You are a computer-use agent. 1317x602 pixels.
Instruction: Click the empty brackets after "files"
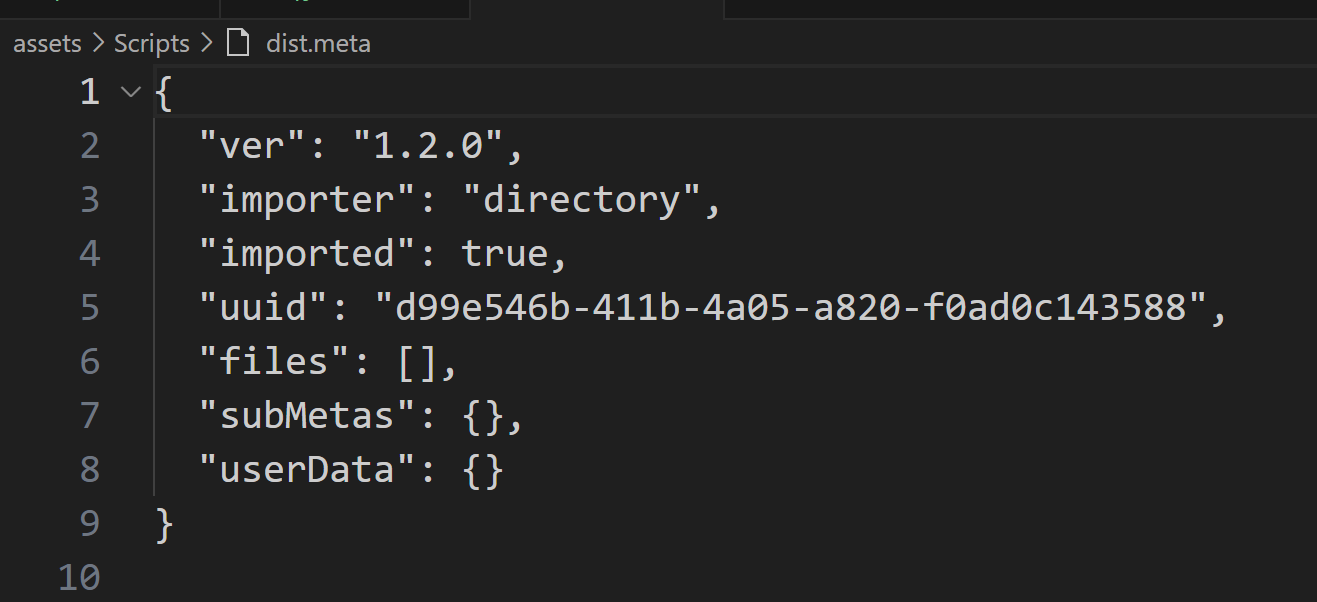tap(418, 362)
